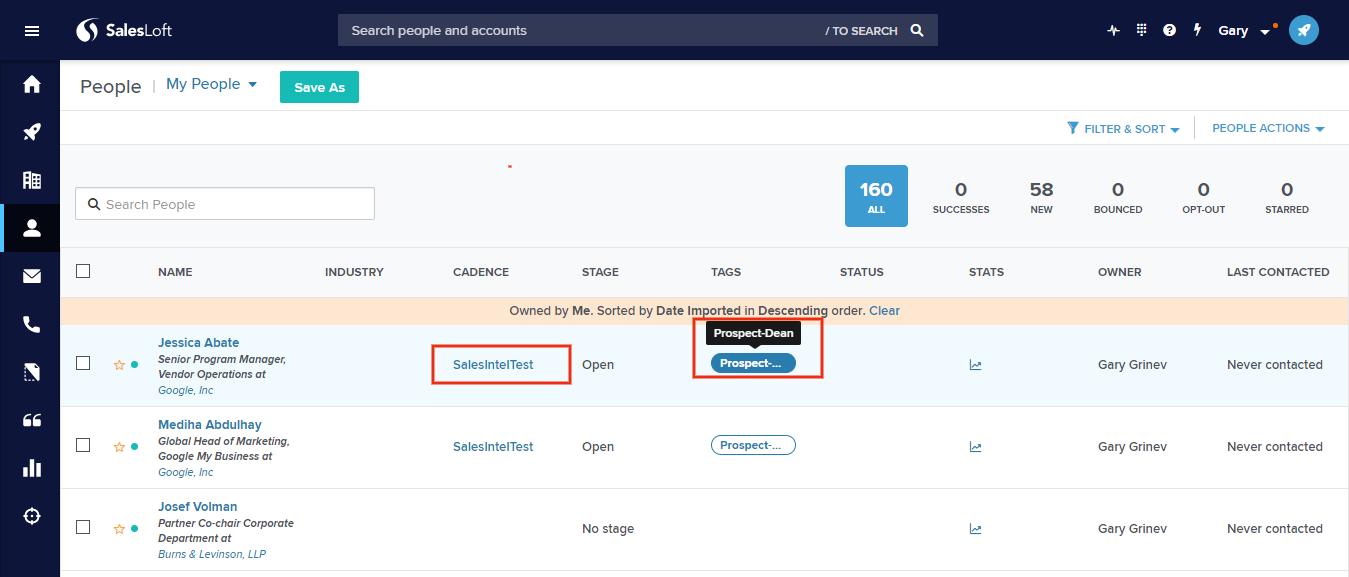Open SalesIntelTest cadence for Jessica Abate

click(493, 365)
